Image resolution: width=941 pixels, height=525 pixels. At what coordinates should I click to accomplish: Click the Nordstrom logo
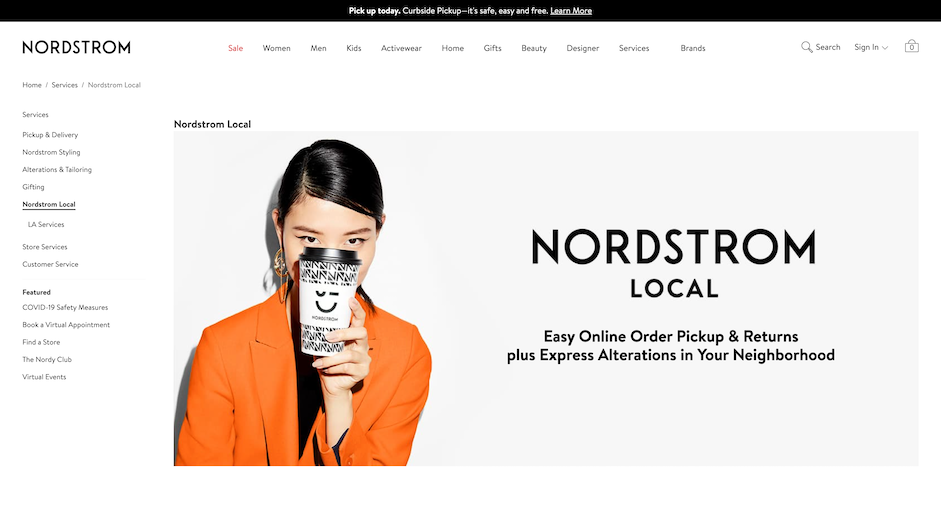click(x=76, y=47)
